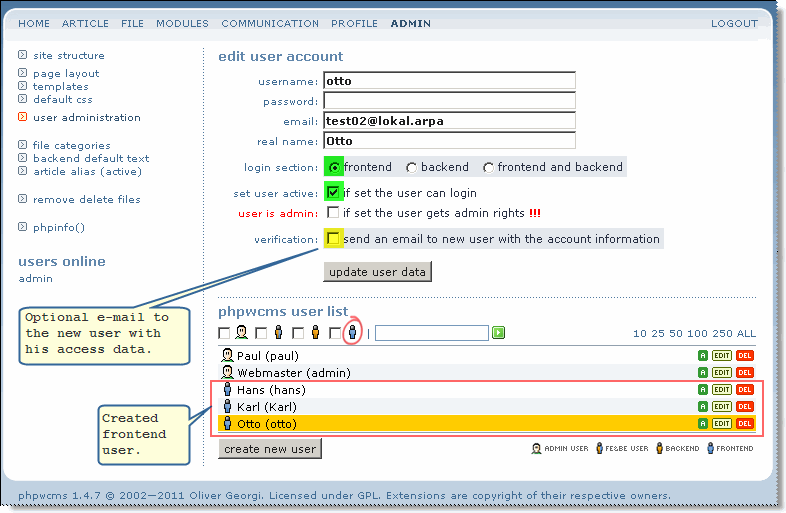Select the backend login section radio
Screen dimensions: 786x513
[x=412, y=168]
